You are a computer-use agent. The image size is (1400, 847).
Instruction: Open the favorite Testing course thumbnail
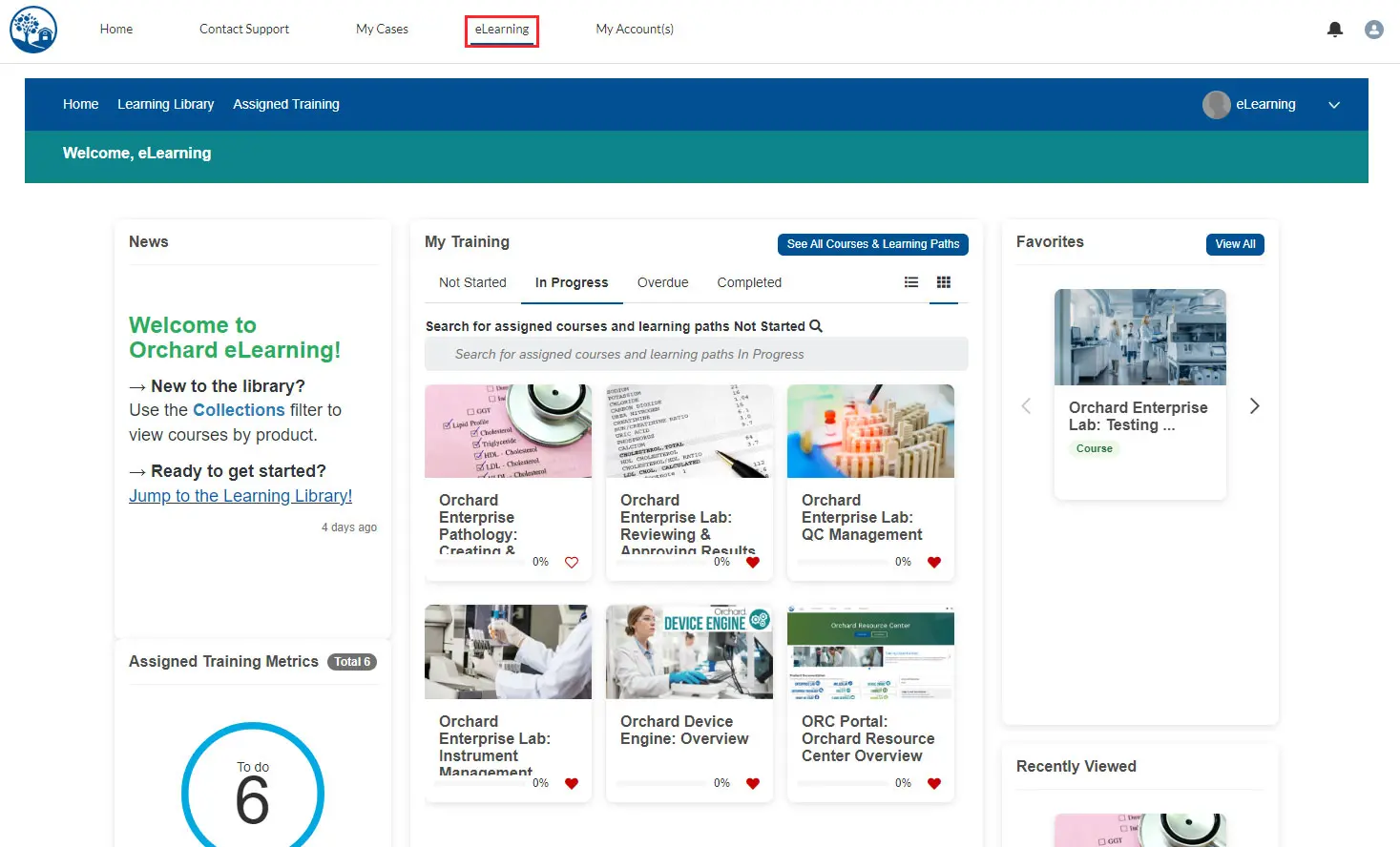point(1139,337)
